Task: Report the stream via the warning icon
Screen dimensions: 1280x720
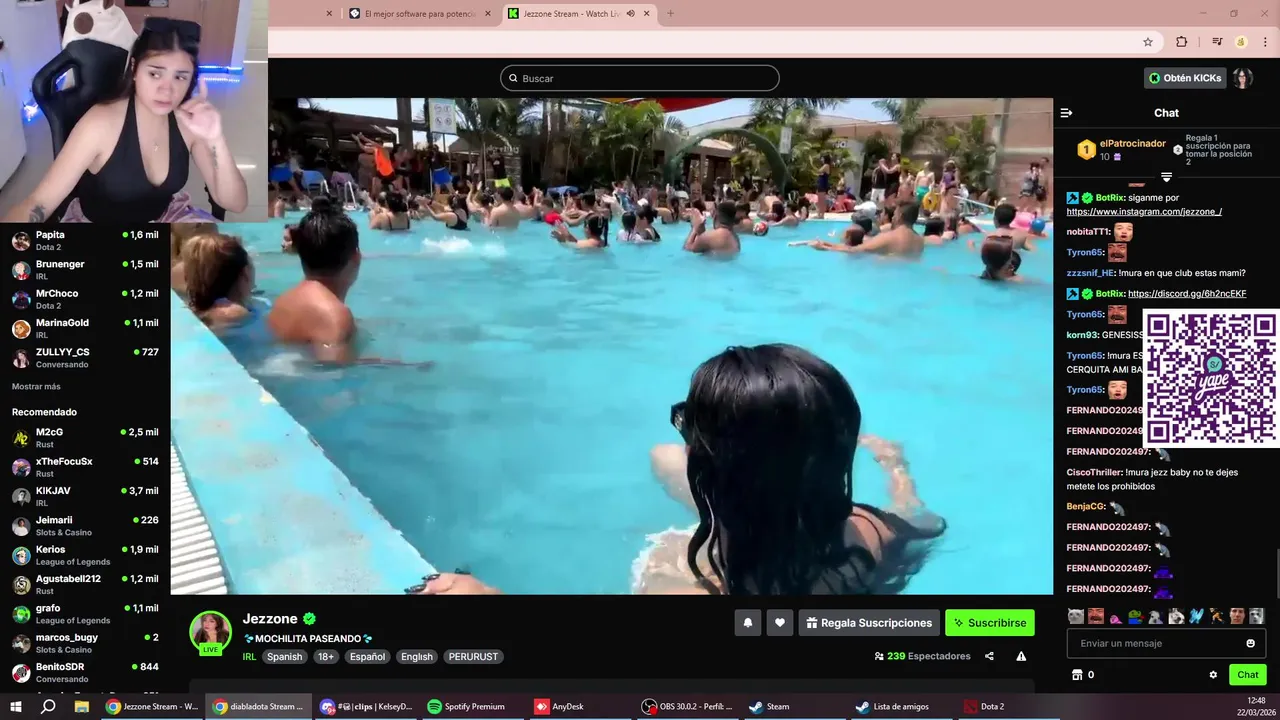Action: [1021, 656]
